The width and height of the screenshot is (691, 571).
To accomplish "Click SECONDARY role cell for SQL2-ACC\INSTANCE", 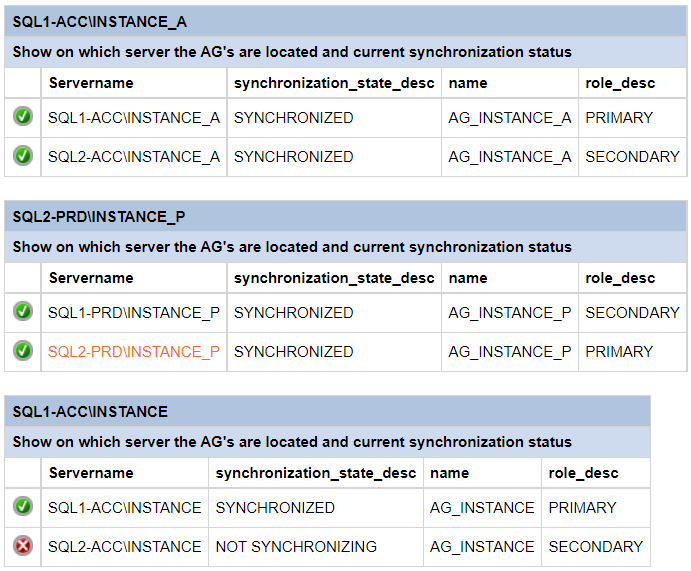I will 596,546.
